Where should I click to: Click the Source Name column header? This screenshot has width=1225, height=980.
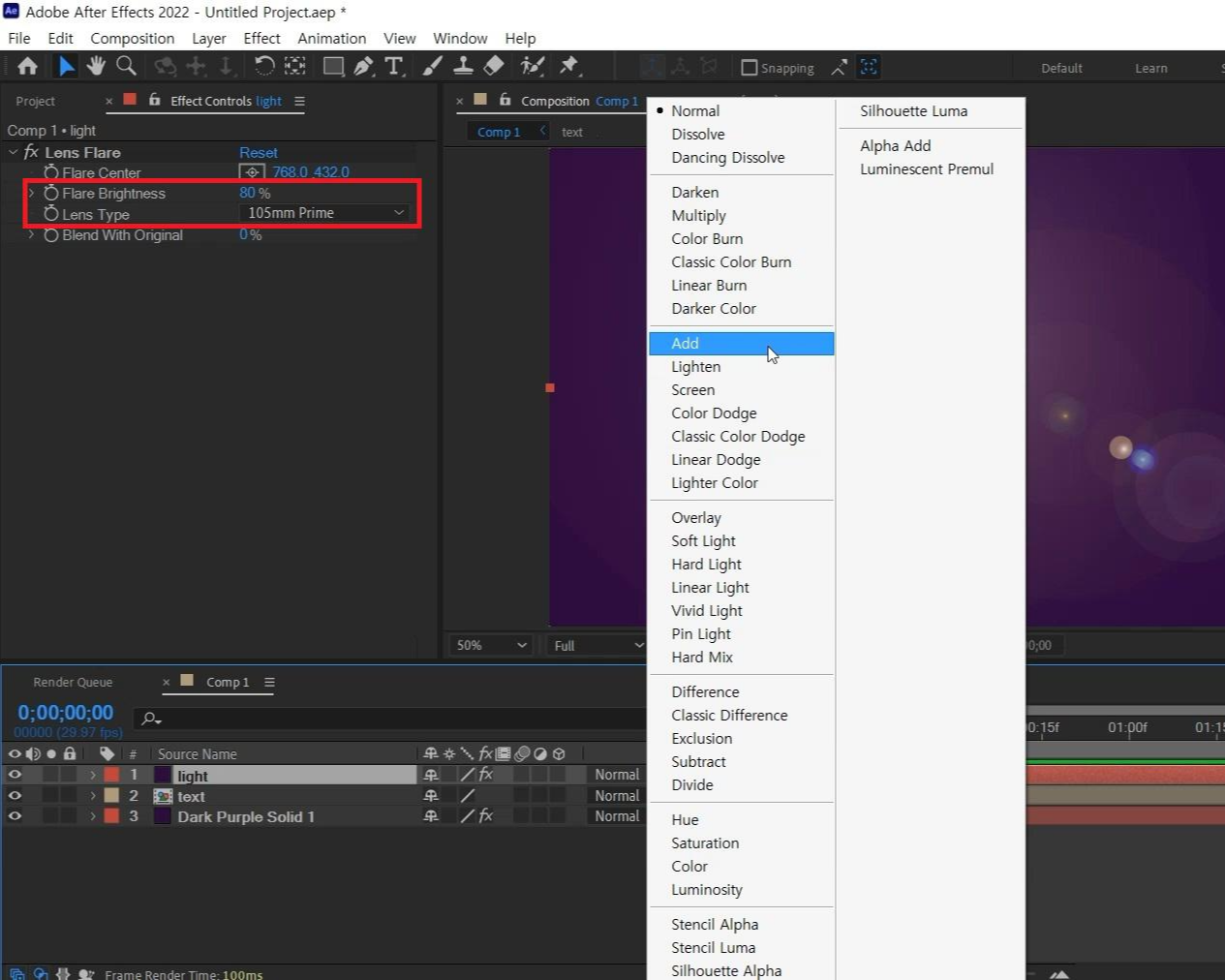[198, 753]
